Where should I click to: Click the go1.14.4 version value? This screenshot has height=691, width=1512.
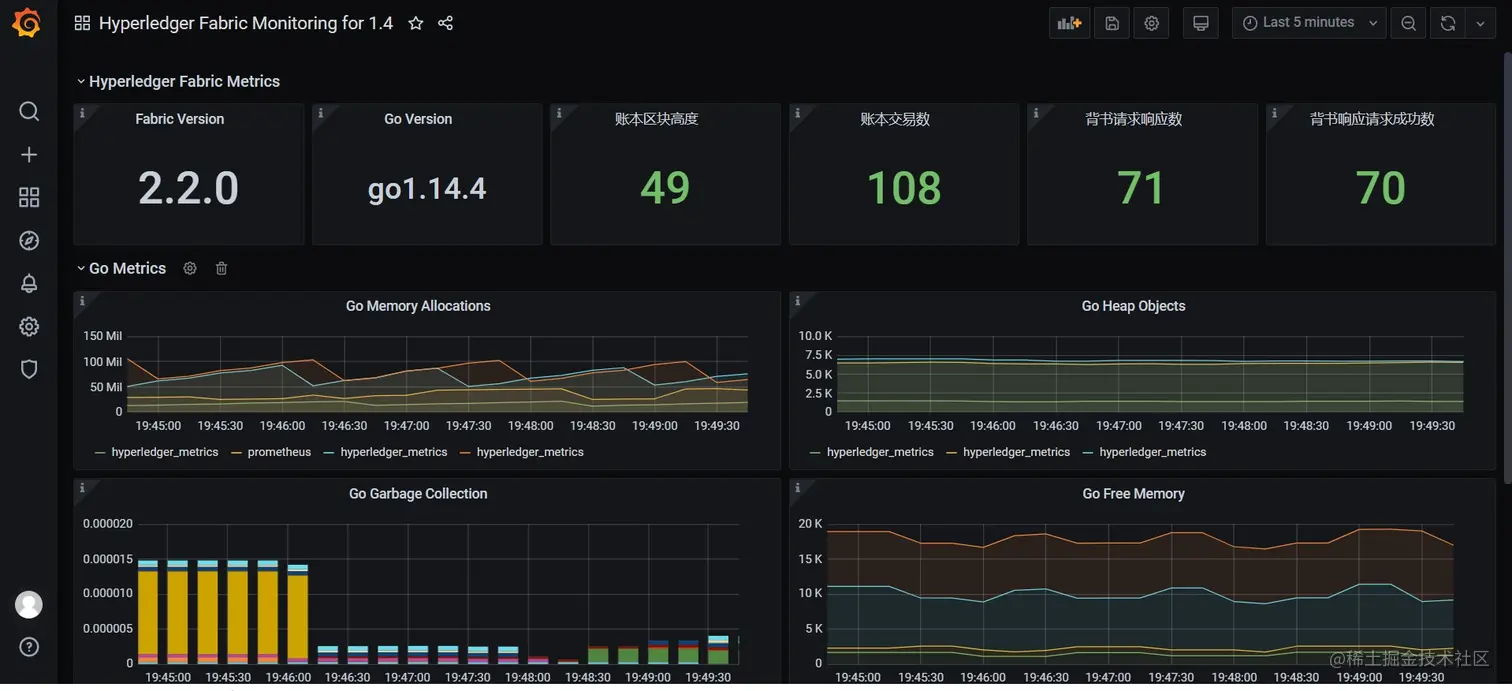pyautogui.click(x=427, y=188)
